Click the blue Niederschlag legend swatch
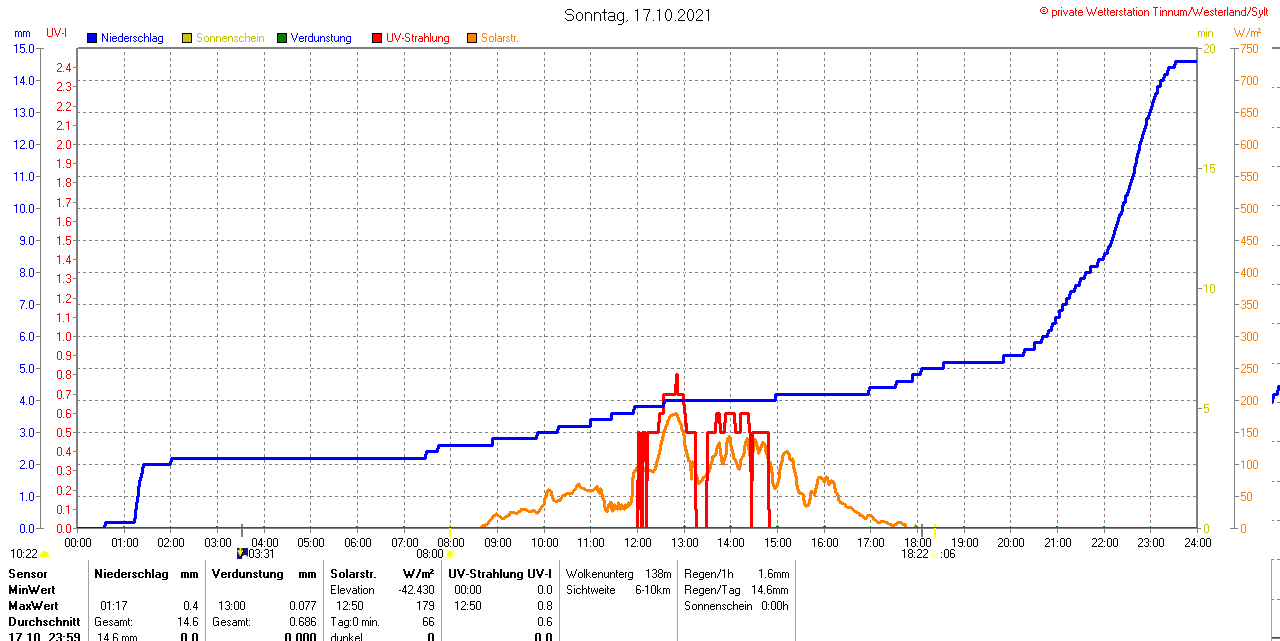Viewport: 1280px width, 641px height. pyautogui.click(x=92, y=38)
